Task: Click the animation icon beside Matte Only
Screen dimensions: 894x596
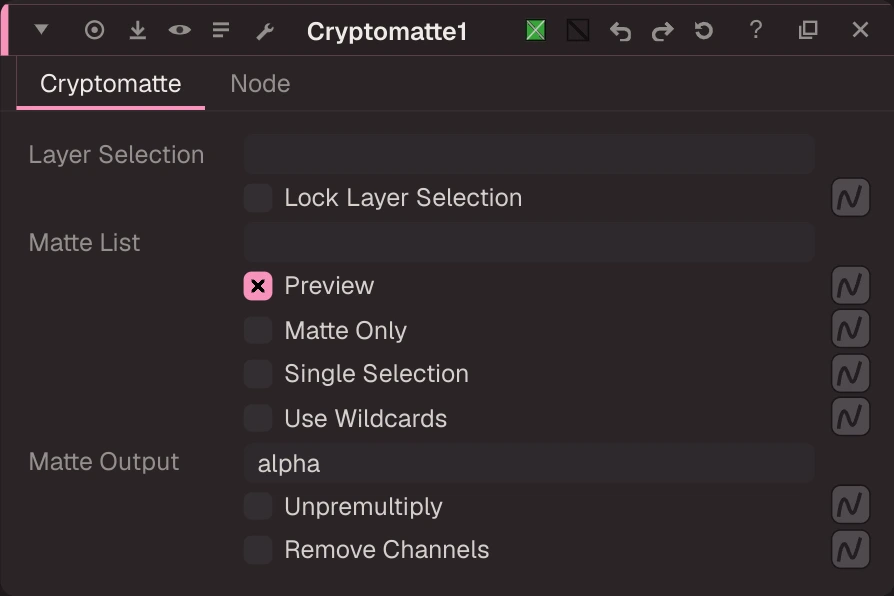Action: (850, 329)
